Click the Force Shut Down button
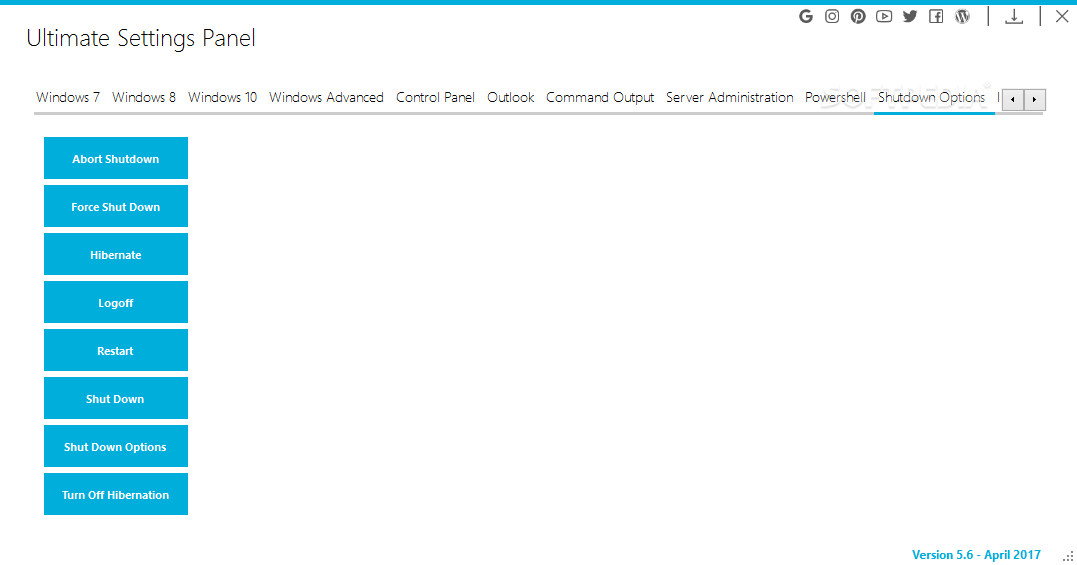The height and width of the screenshot is (565, 1077). [x=115, y=207]
